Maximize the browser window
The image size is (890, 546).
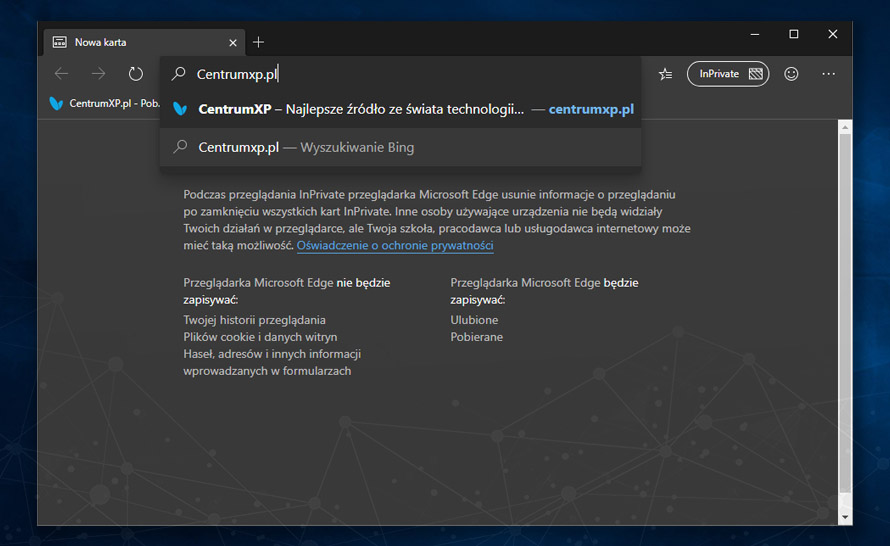(x=794, y=34)
